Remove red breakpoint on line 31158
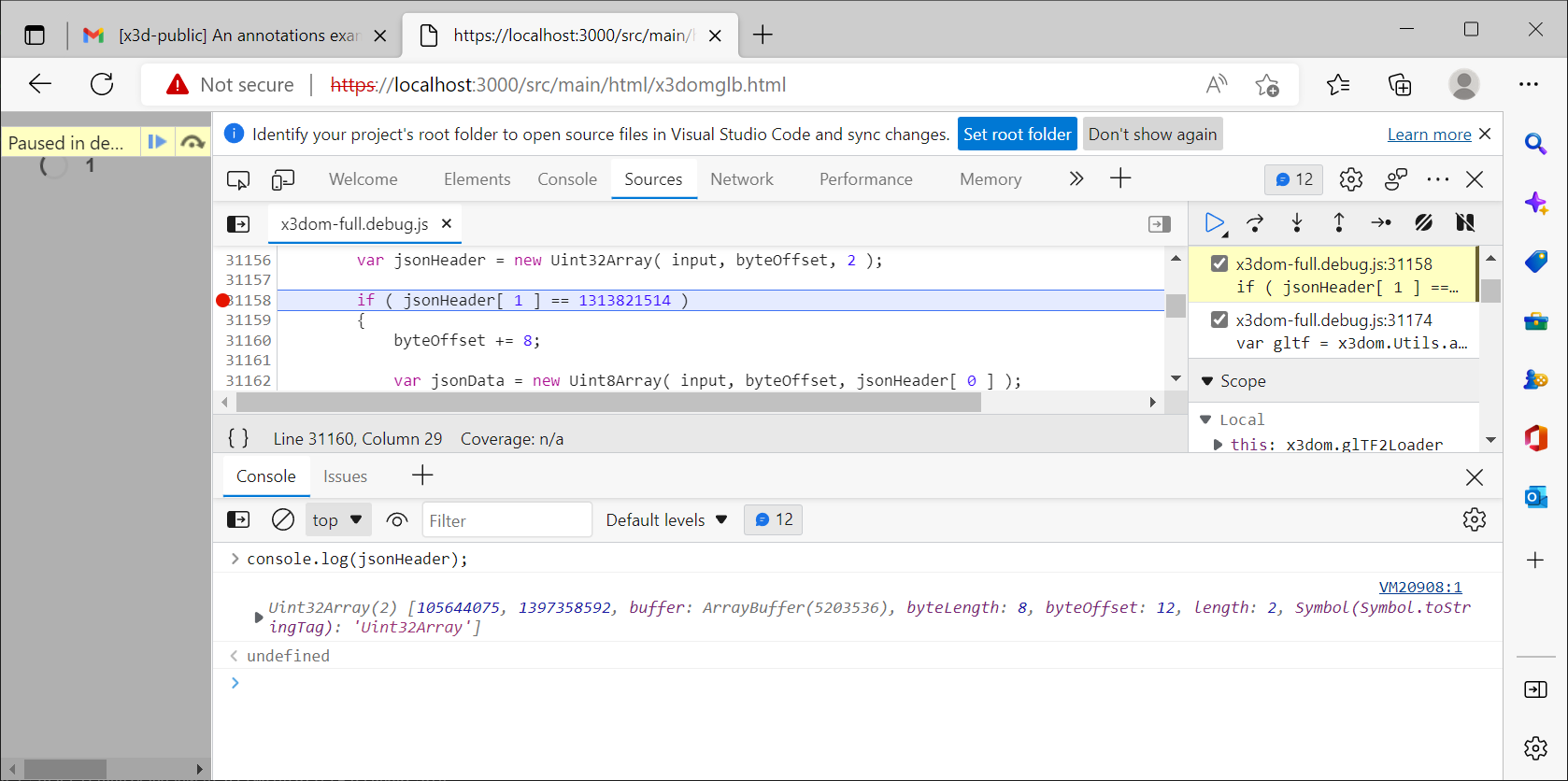The image size is (1568, 781). tap(223, 300)
